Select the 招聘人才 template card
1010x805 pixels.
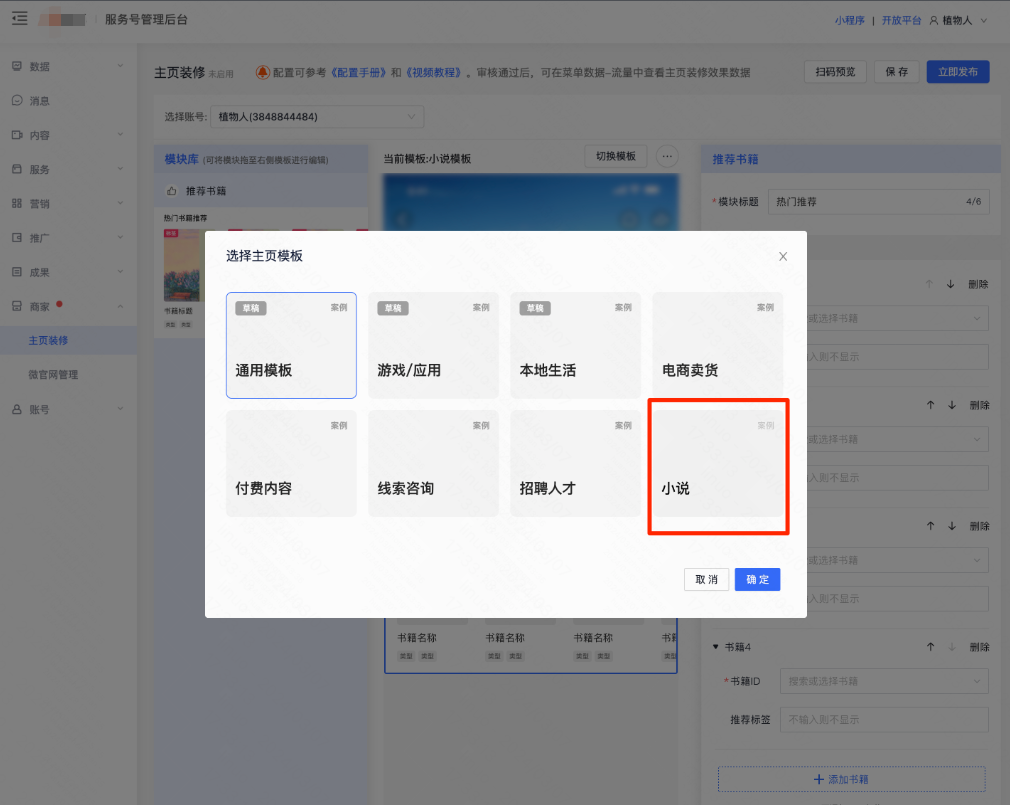point(575,465)
